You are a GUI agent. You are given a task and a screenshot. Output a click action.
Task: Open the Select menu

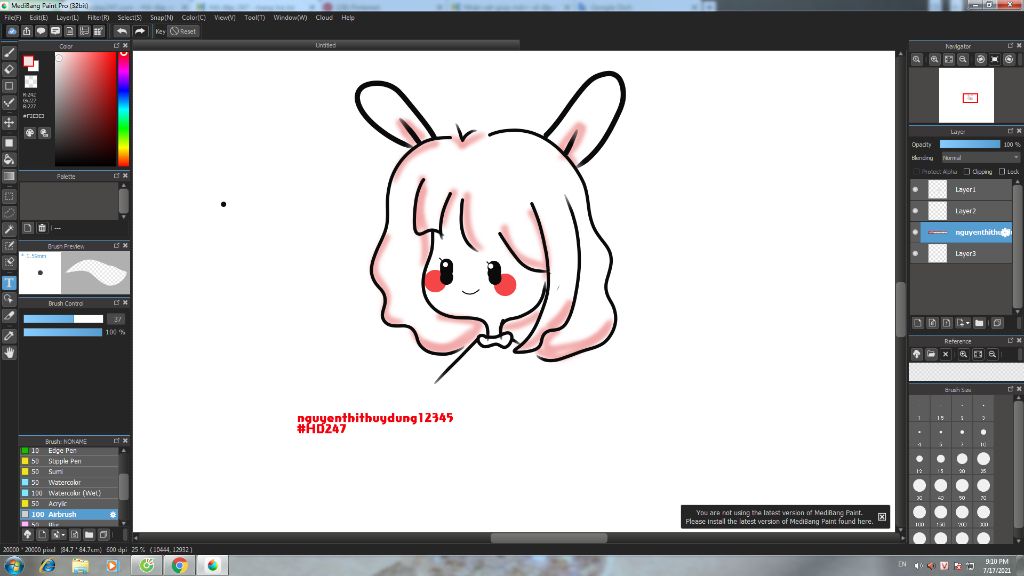coord(129,18)
